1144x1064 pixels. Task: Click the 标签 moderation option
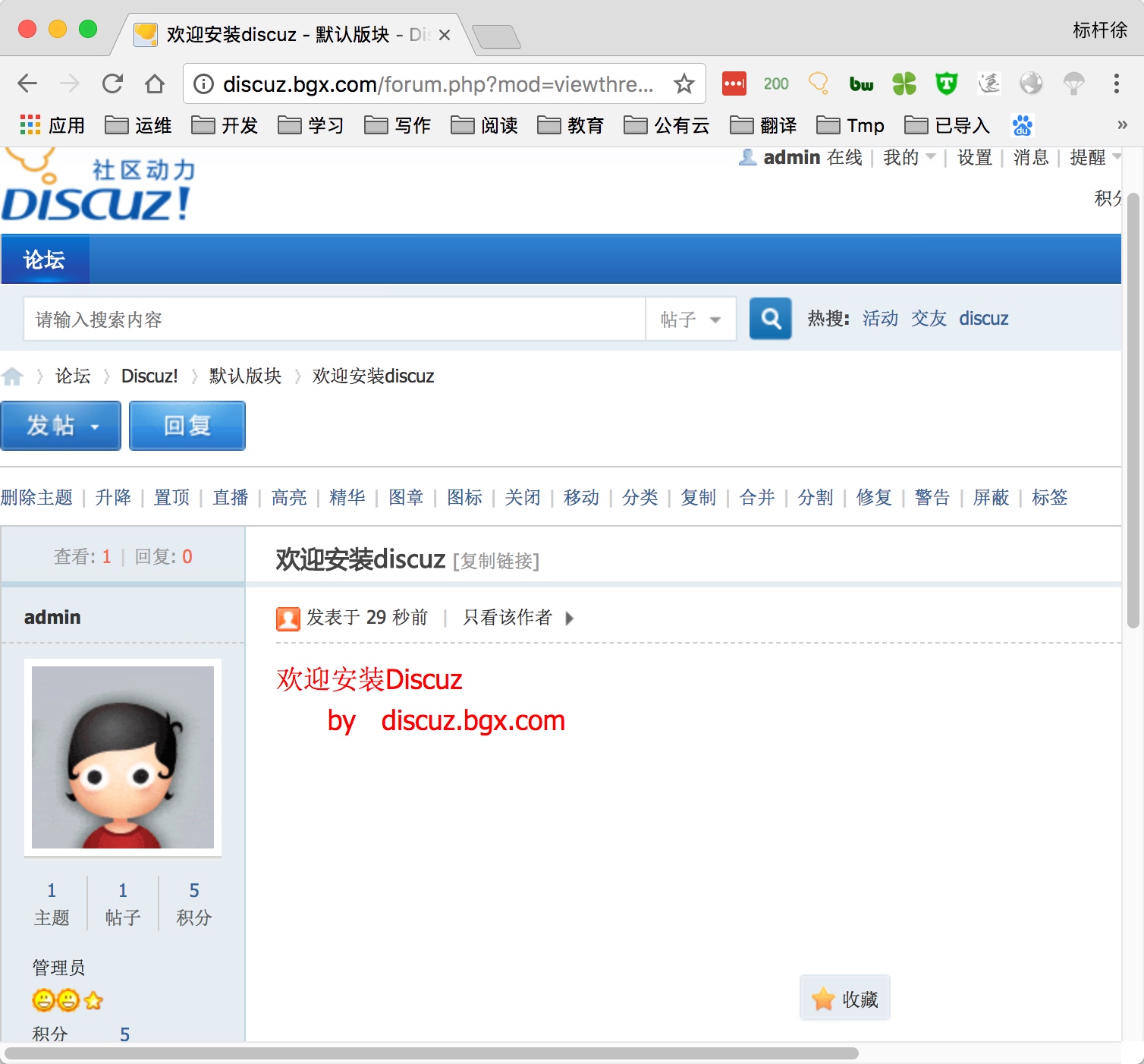pyautogui.click(x=1049, y=497)
